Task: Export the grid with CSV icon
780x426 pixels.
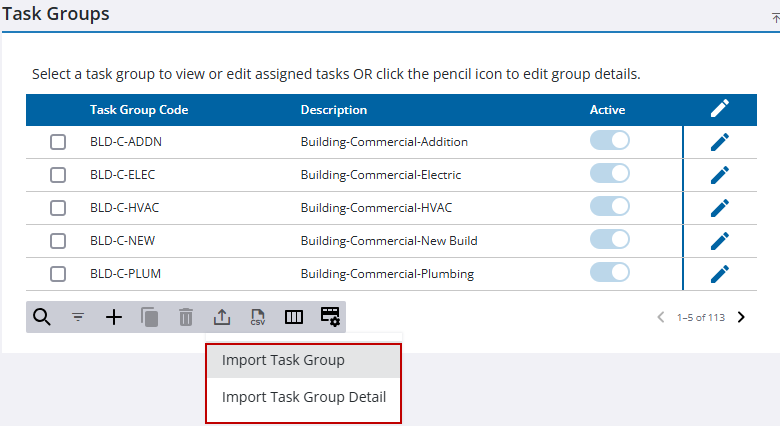Action: (x=258, y=317)
